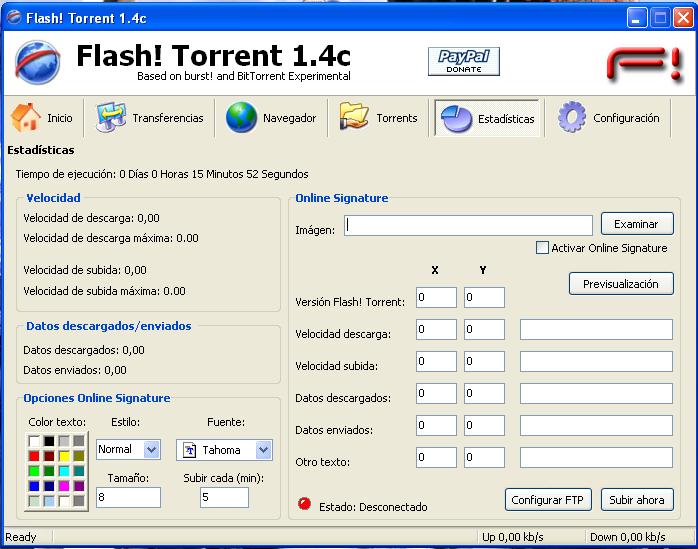Screen dimensions: 698x549
Task: Click the Inicio house icon
Action: point(26,118)
